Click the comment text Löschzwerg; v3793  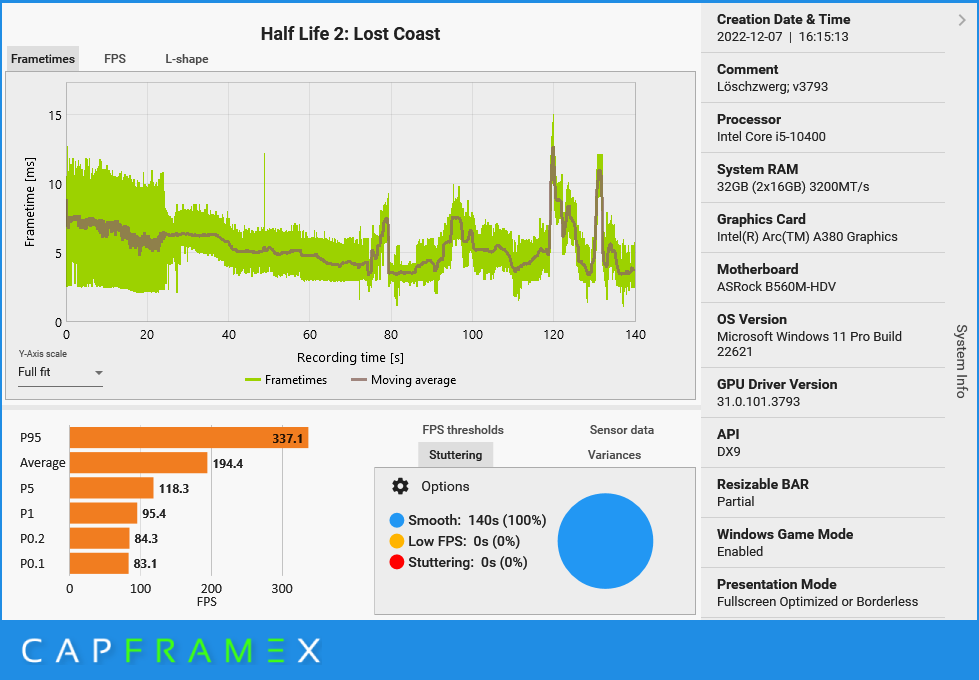772,87
